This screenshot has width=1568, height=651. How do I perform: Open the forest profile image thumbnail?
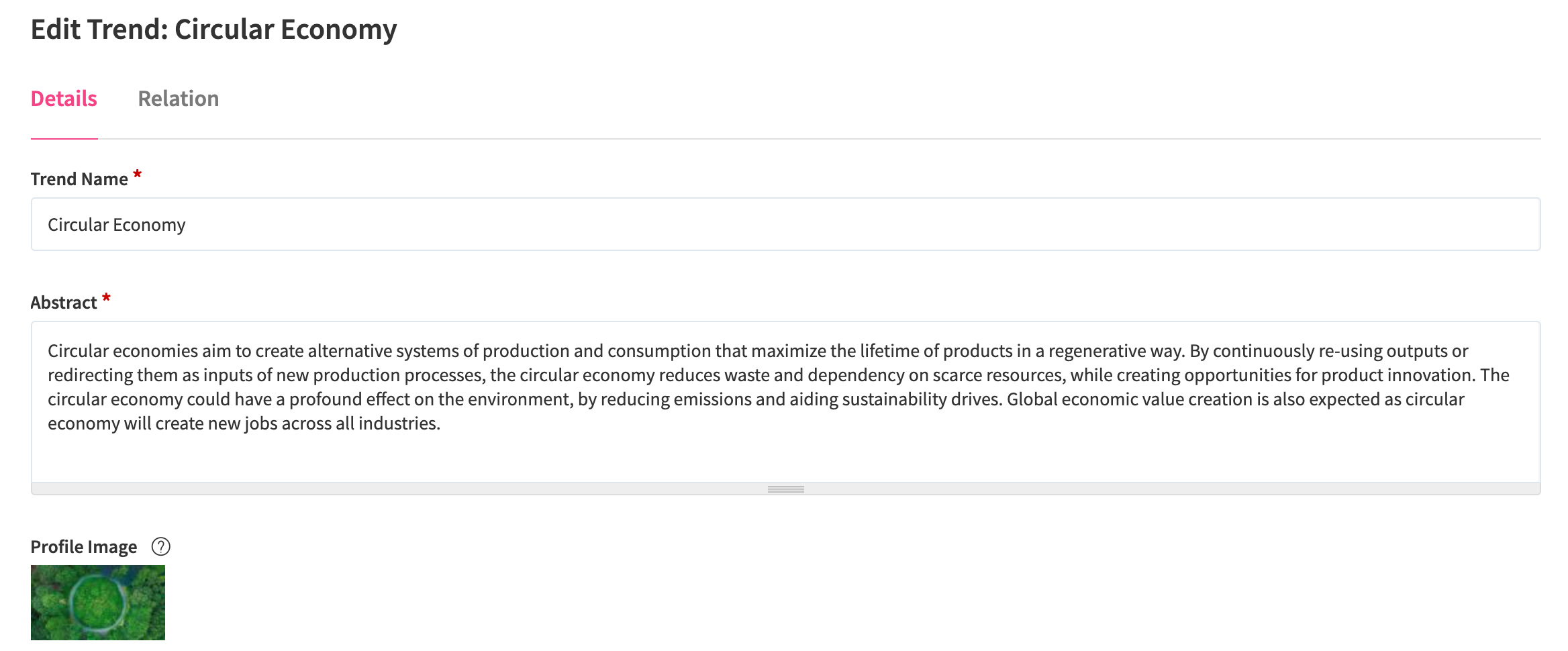pyautogui.click(x=98, y=602)
